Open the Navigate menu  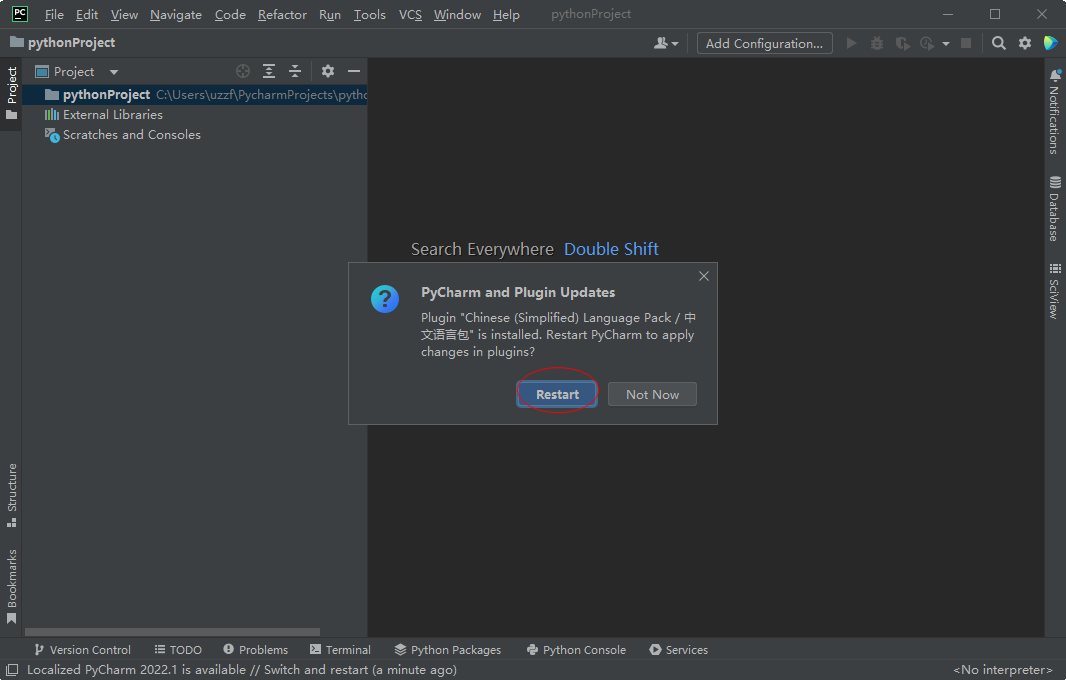coord(175,14)
